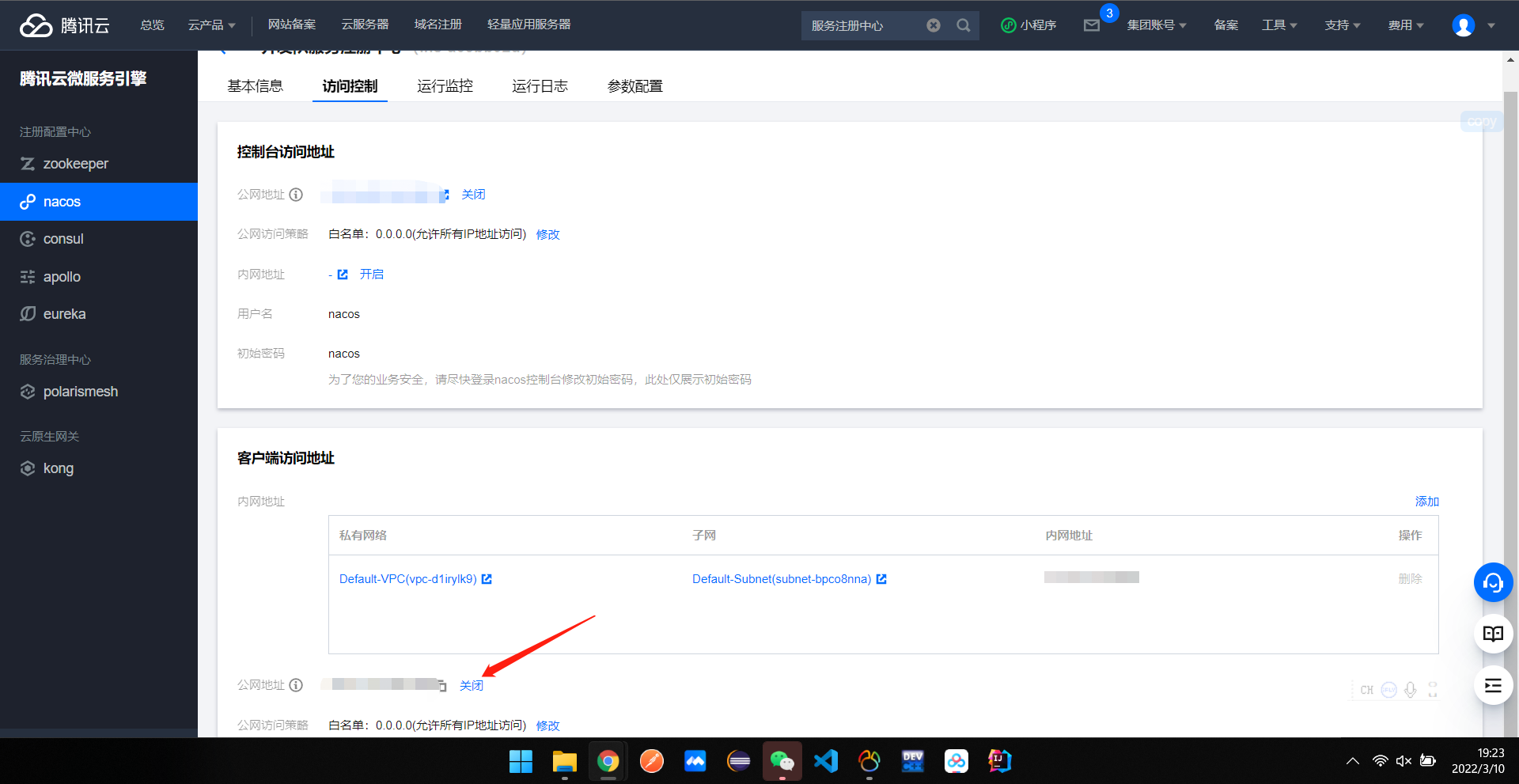Open Default-VPC via its external link icon

[487, 578]
